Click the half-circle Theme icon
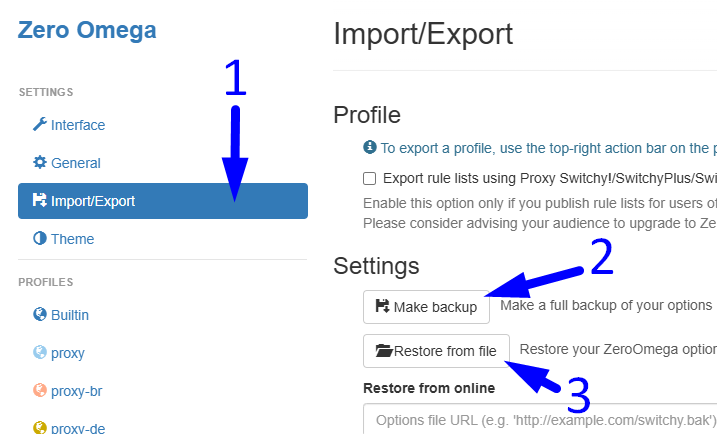The width and height of the screenshot is (717, 434). click(x=40, y=238)
